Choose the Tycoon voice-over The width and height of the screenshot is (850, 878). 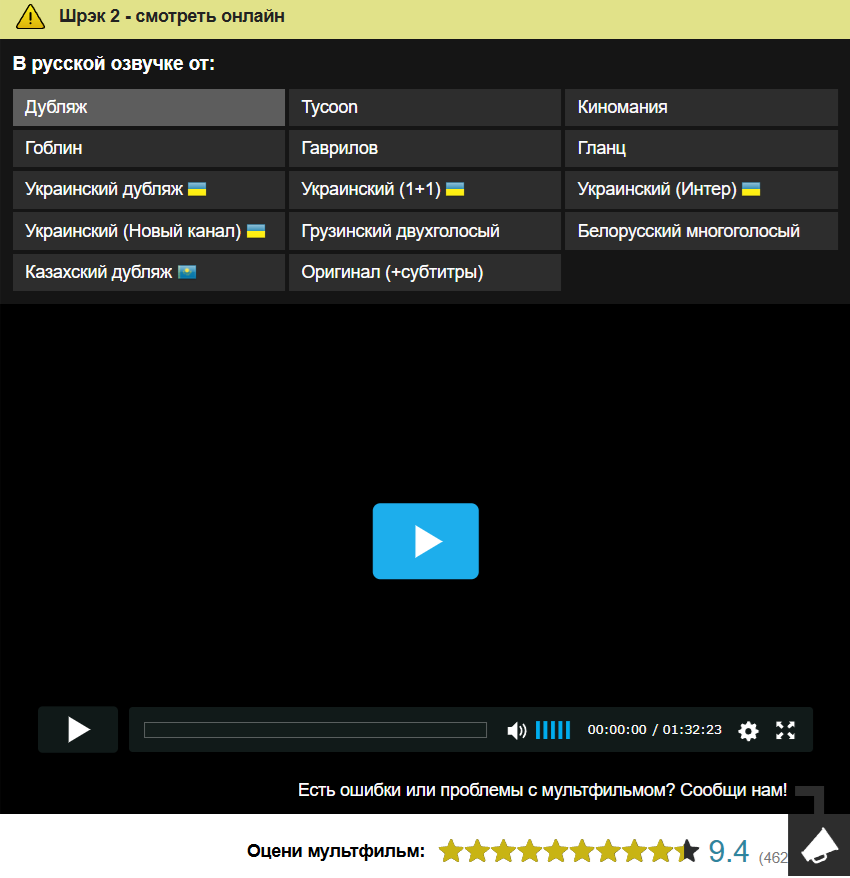point(425,108)
